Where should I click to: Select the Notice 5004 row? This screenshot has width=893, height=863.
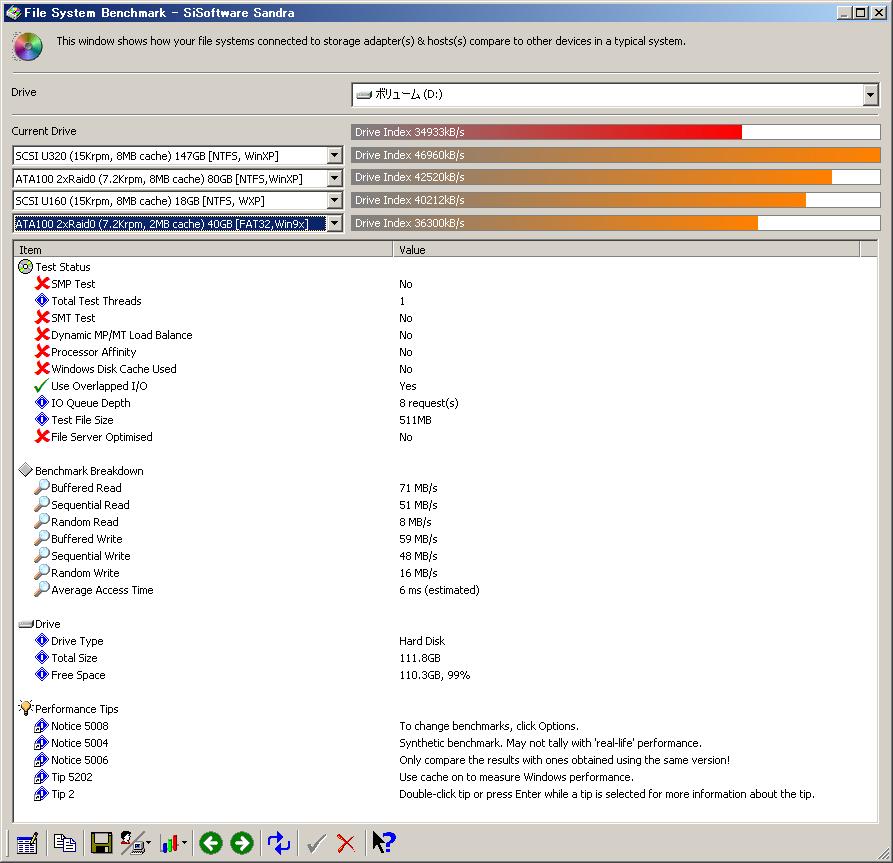tap(444, 743)
